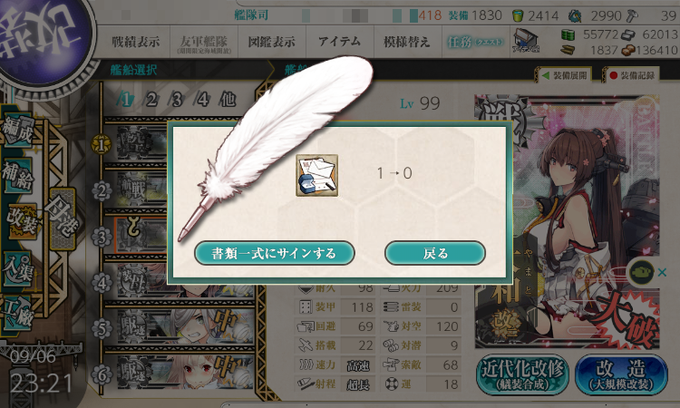Toggle the 装備記録 equipment record tab

pyautogui.click(x=632, y=76)
